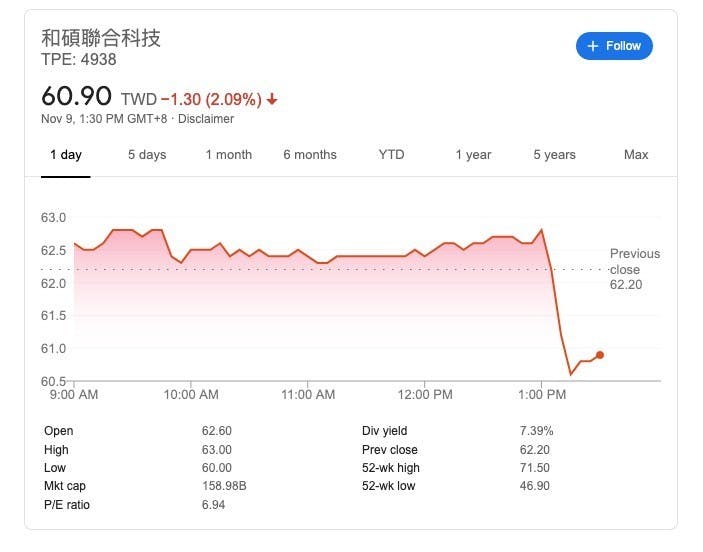Switch to the 5 days tab
Image resolution: width=703 pixels, height=552 pixels.
click(x=147, y=155)
